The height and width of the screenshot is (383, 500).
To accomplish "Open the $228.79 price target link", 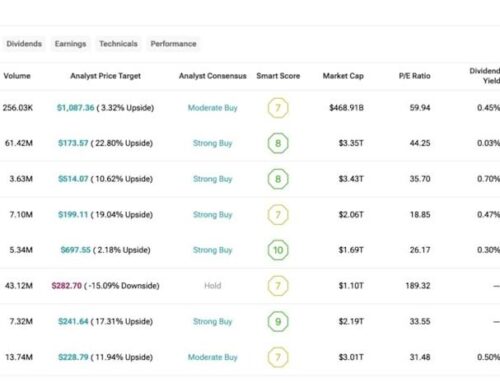I will click(x=73, y=357).
